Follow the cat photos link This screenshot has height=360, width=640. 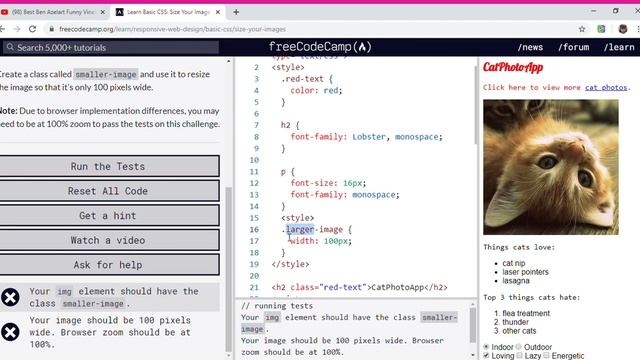pyautogui.click(x=606, y=87)
